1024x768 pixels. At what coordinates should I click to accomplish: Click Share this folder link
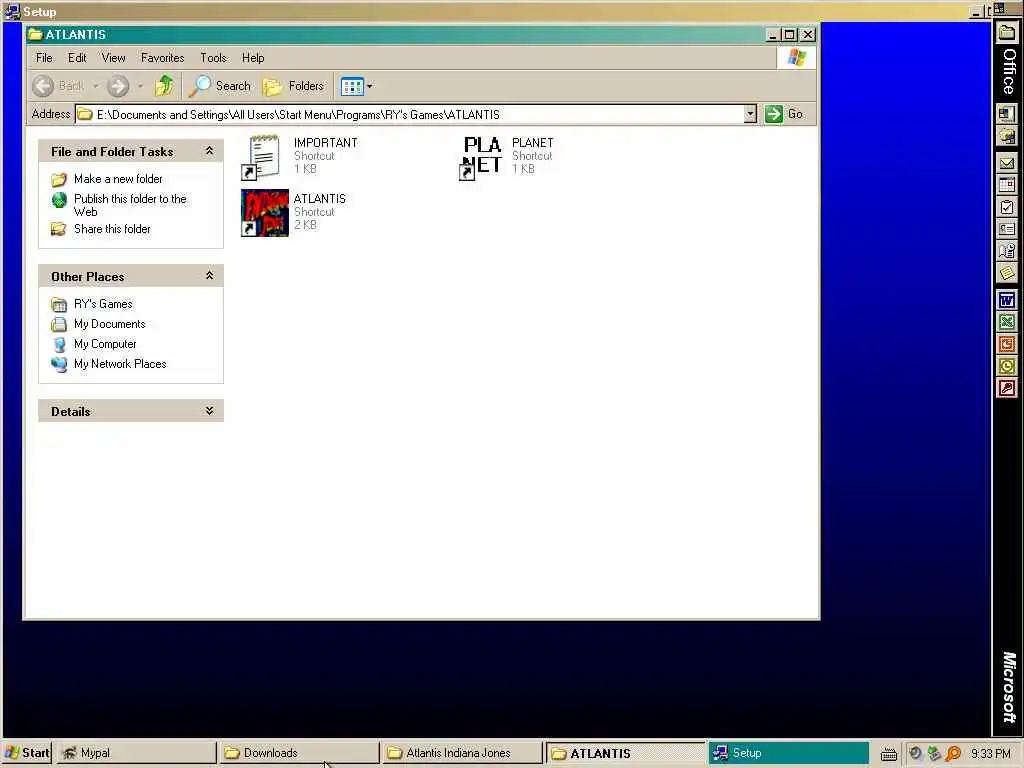112,229
